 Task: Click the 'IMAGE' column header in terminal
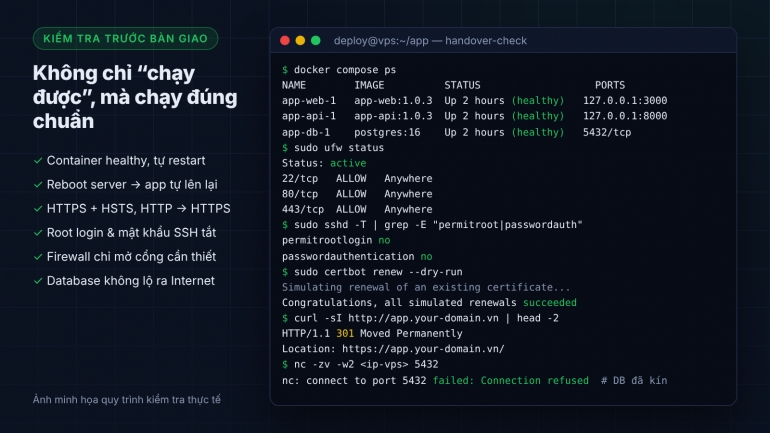pyautogui.click(x=369, y=85)
